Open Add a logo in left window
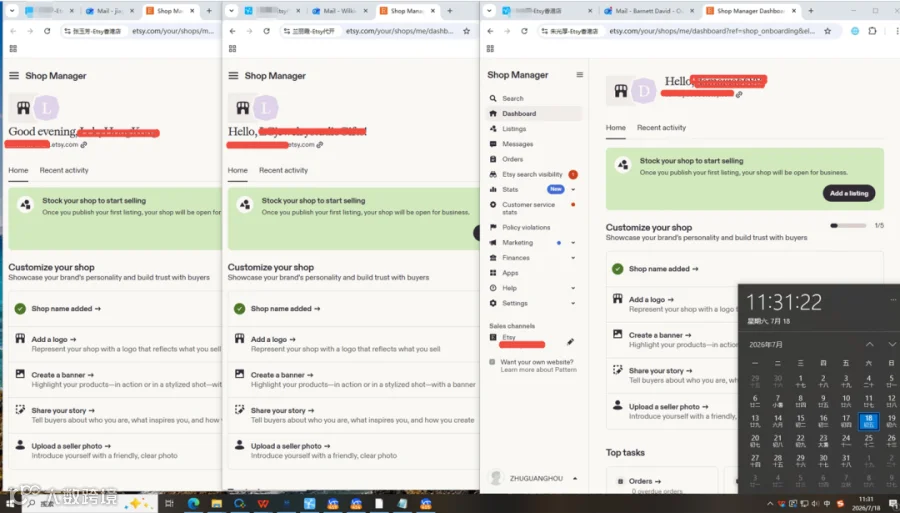This screenshot has height=513, width=900. tap(53, 340)
